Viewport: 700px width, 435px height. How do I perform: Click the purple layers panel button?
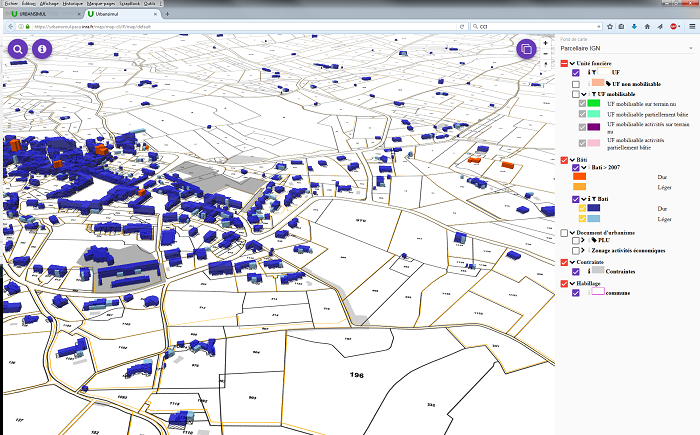click(x=526, y=49)
